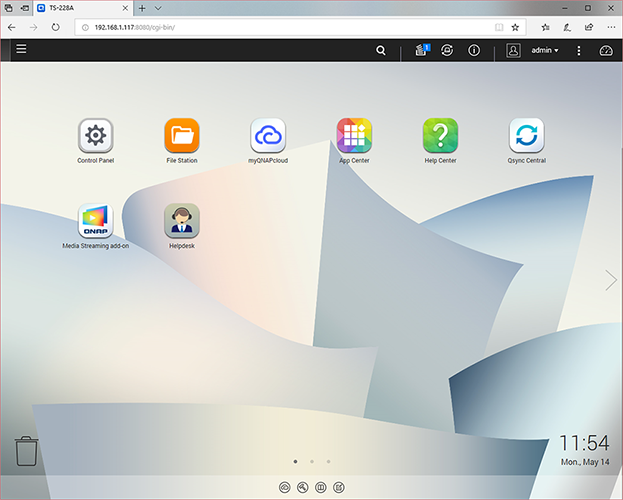Open event notifications info icon
Screen dimensions: 623x500
tap(474, 50)
